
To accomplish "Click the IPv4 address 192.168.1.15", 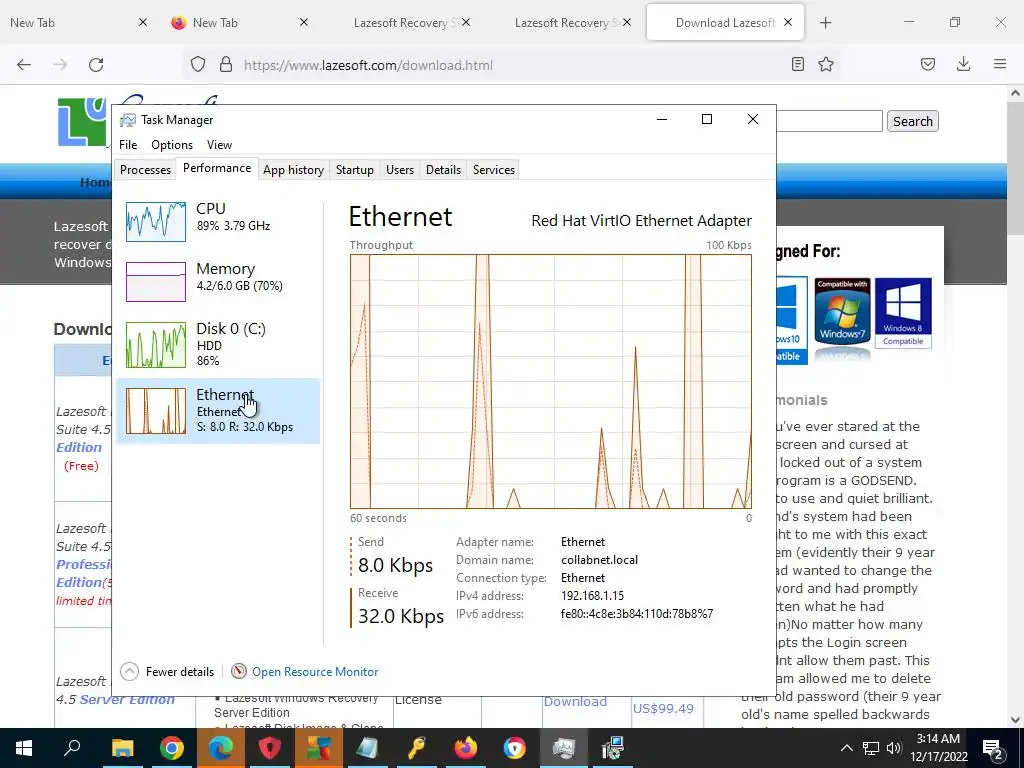I will point(592,596).
